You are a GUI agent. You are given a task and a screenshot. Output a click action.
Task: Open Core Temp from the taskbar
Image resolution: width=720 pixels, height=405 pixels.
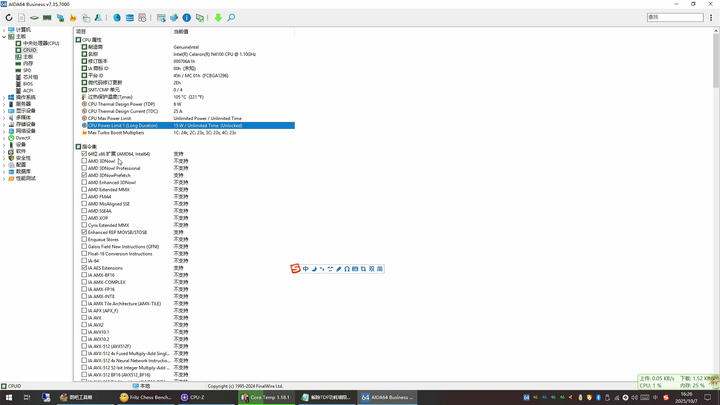click(266, 397)
